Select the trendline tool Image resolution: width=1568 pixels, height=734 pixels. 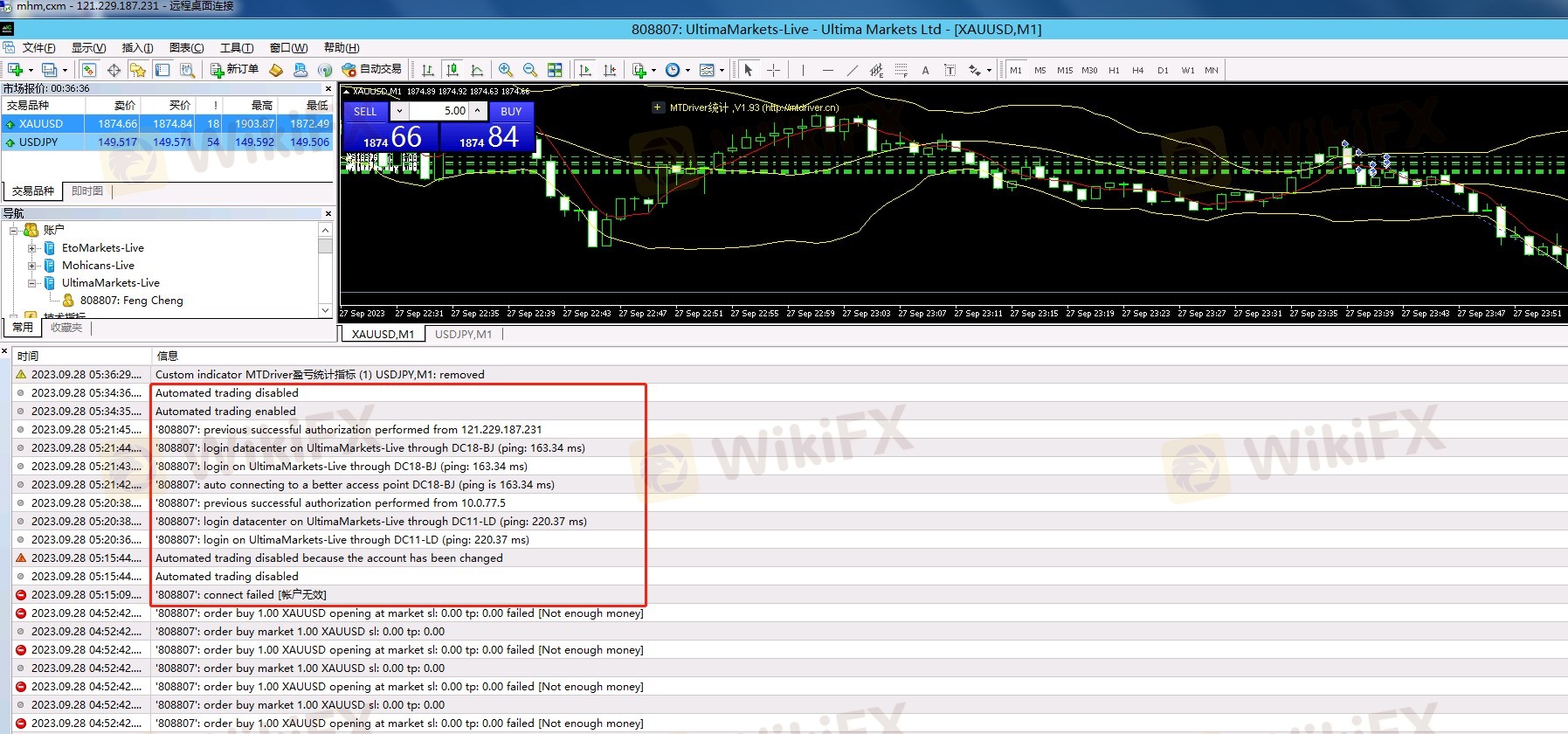(x=852, y=70)
